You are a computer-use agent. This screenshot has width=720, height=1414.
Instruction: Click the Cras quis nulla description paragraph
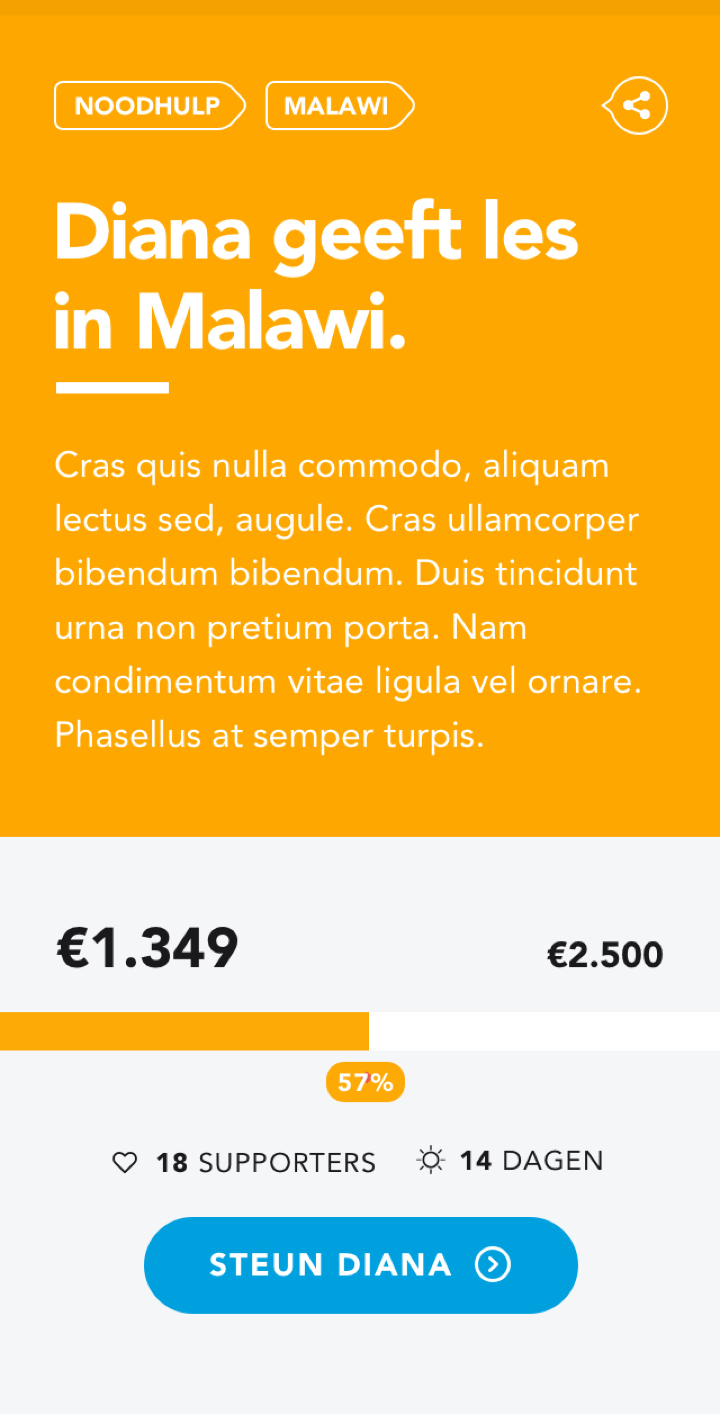pyautogui.click(x=347, y=600)
